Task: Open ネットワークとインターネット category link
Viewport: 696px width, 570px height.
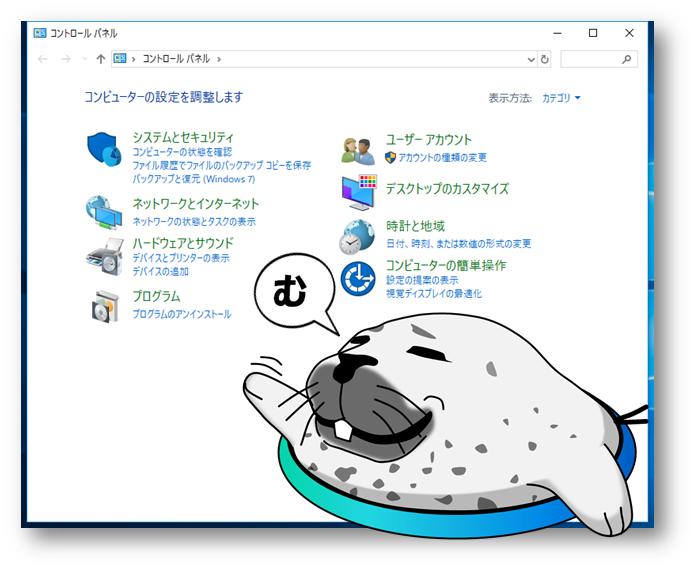Action: [196, 204]
